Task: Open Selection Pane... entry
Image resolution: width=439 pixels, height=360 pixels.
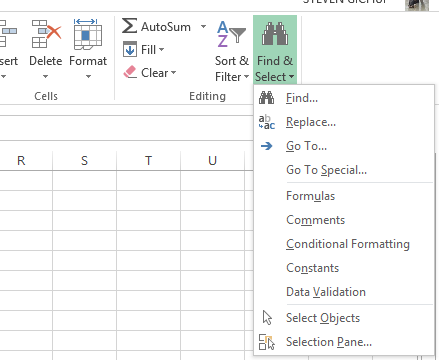Action: [x=344, y=342]
